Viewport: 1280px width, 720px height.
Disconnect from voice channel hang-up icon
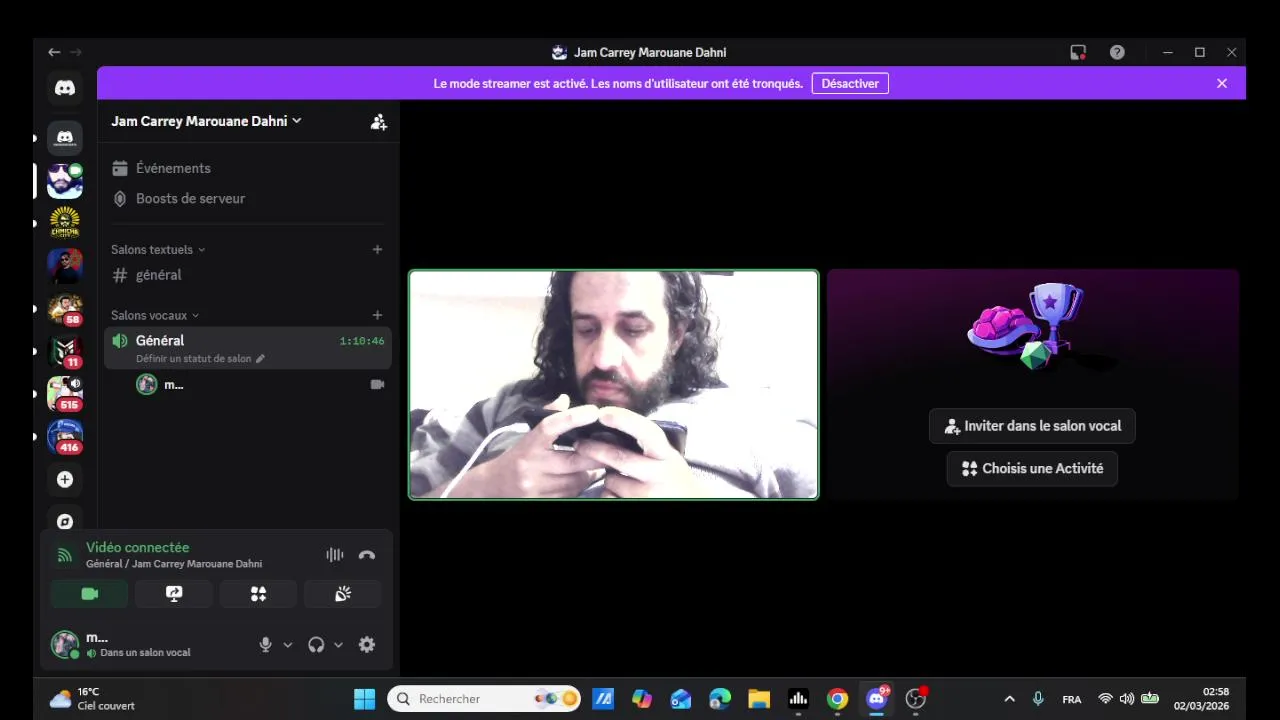(x=367, y=555)
